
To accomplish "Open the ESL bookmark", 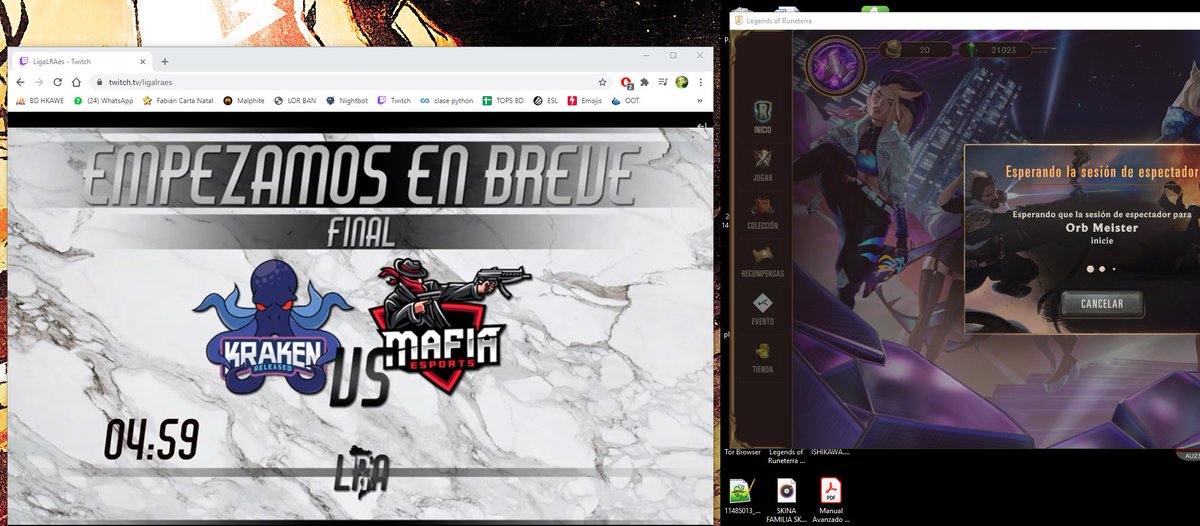I will (546, 101).
